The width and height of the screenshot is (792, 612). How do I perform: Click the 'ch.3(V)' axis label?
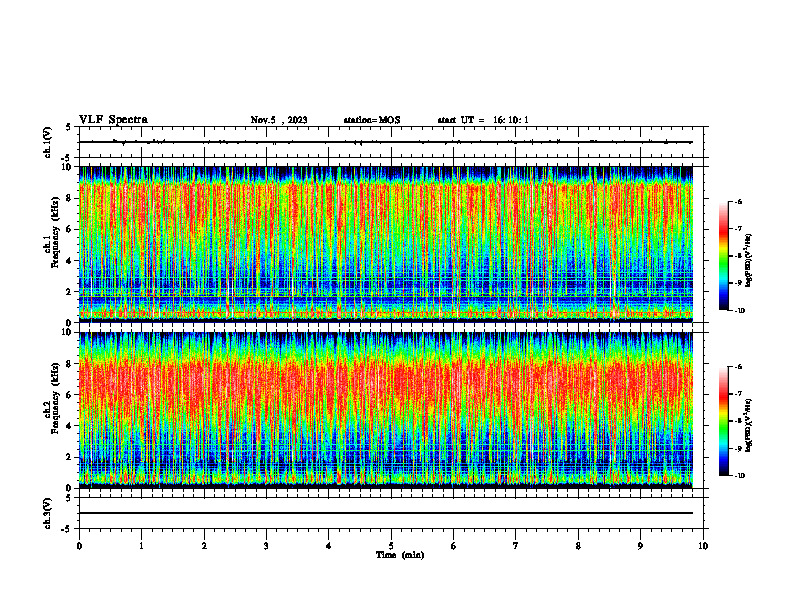pos(48,513)
